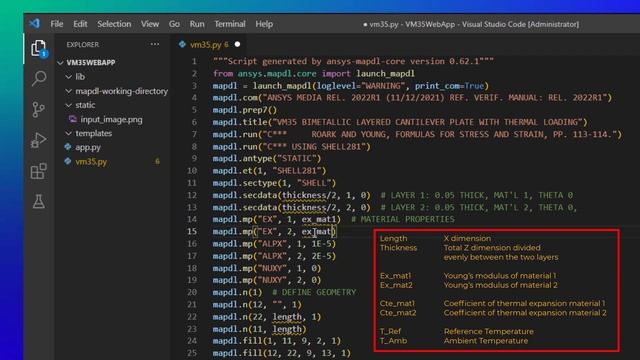Viewport: 640px width, 360px height.
Task: Open app.py from the explorer
Action: [x=88, y=147]
